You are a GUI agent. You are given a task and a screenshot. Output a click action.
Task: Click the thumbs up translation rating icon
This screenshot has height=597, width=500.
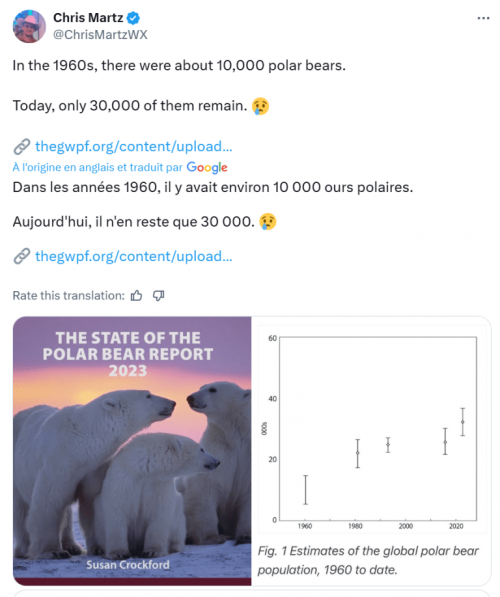point(136,296)
